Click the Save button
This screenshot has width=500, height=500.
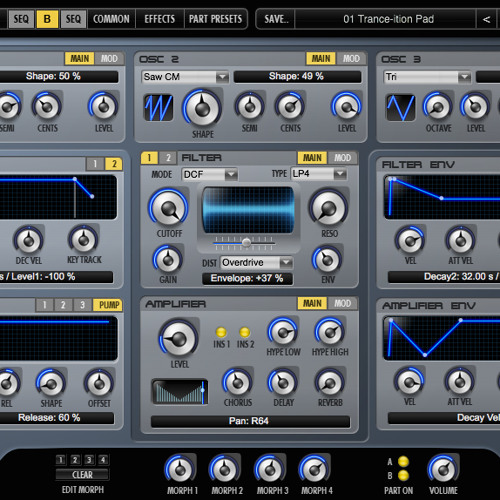click(x=276, y=19)
